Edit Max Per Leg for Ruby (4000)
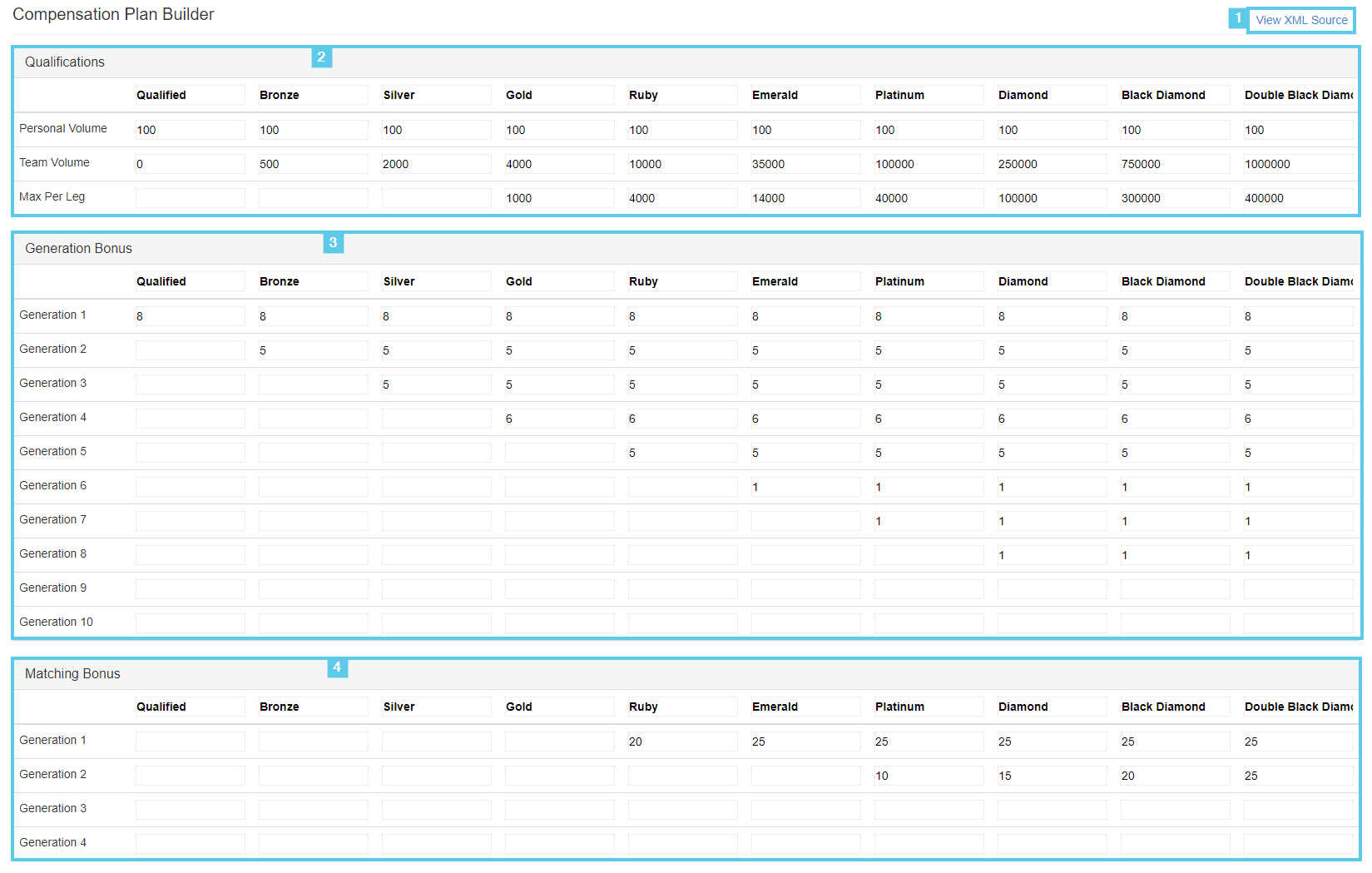This screenshot has width=1372, height=873. coord(683,198)
